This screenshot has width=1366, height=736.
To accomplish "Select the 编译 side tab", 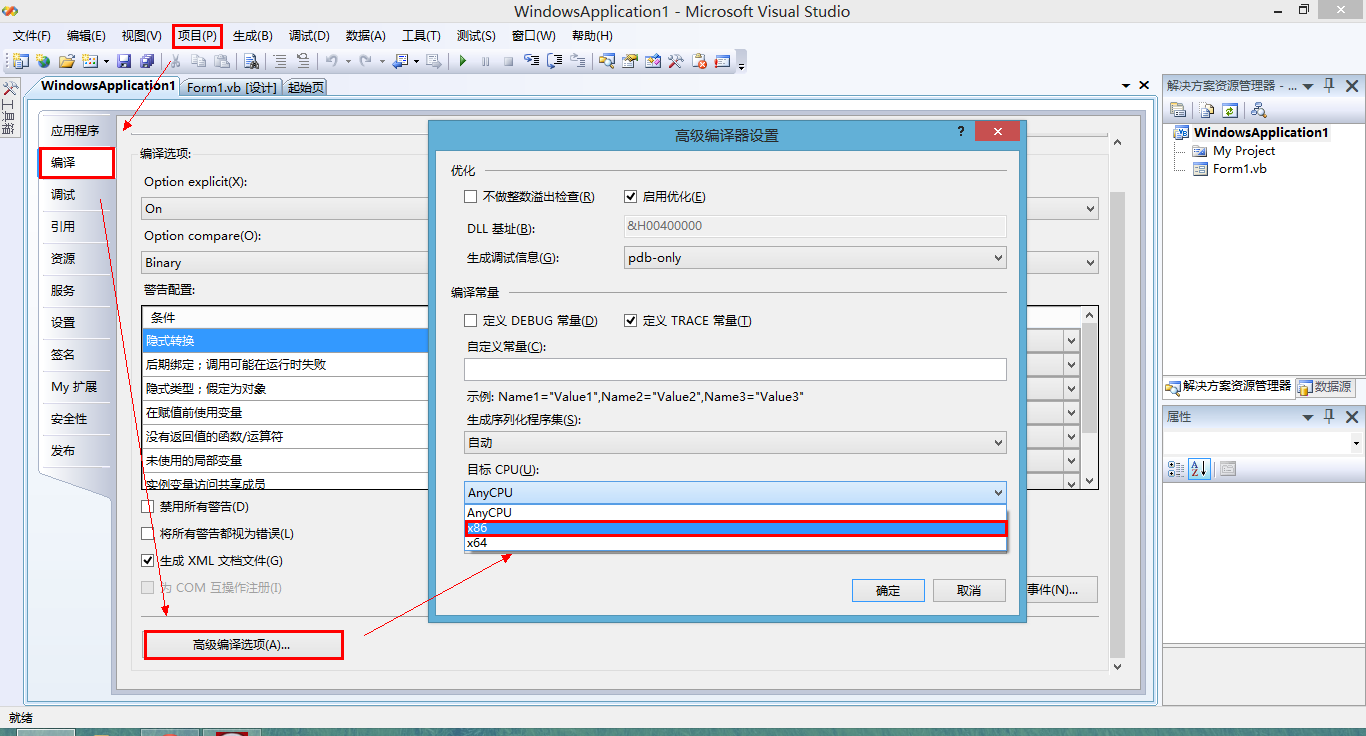I will 76,162.
